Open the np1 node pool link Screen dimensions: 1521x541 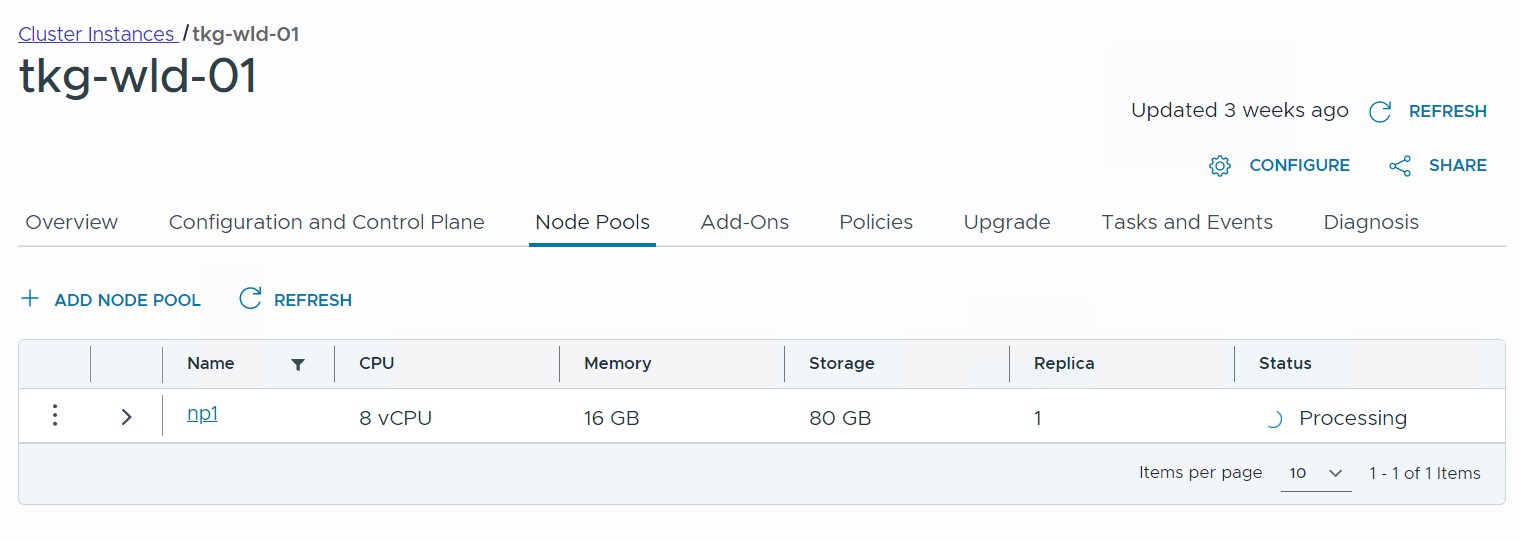click(x=202, y=414)
